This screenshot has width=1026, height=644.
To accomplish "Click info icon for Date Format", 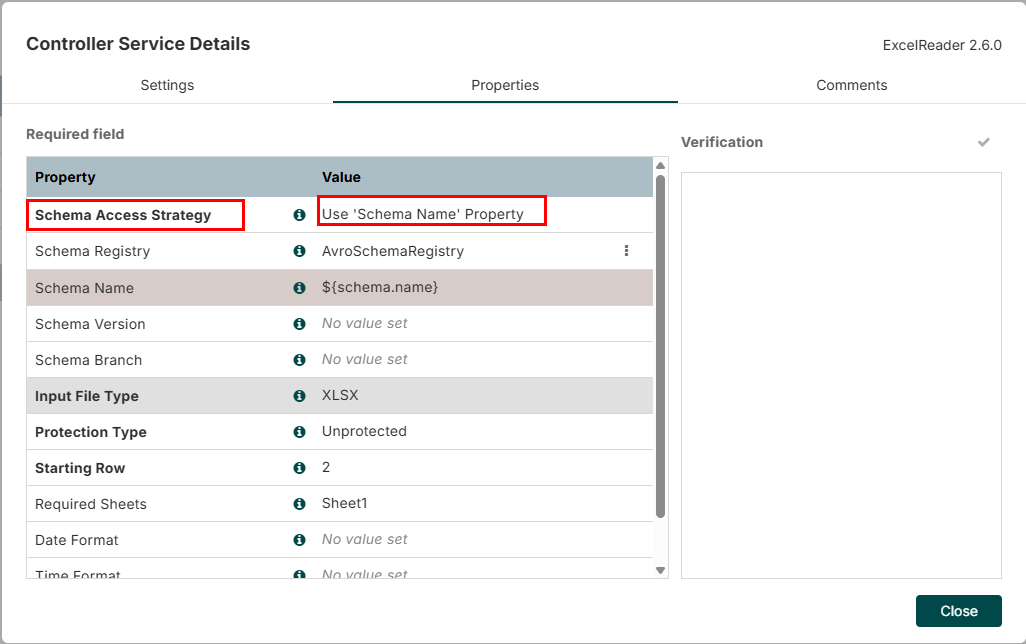I will 299,539.
